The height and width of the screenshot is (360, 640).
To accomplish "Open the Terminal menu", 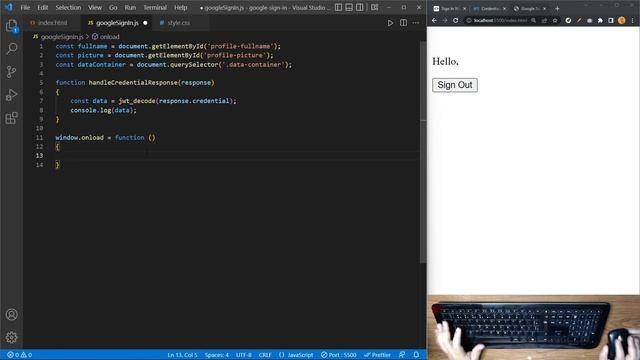I will click(155, 7).
